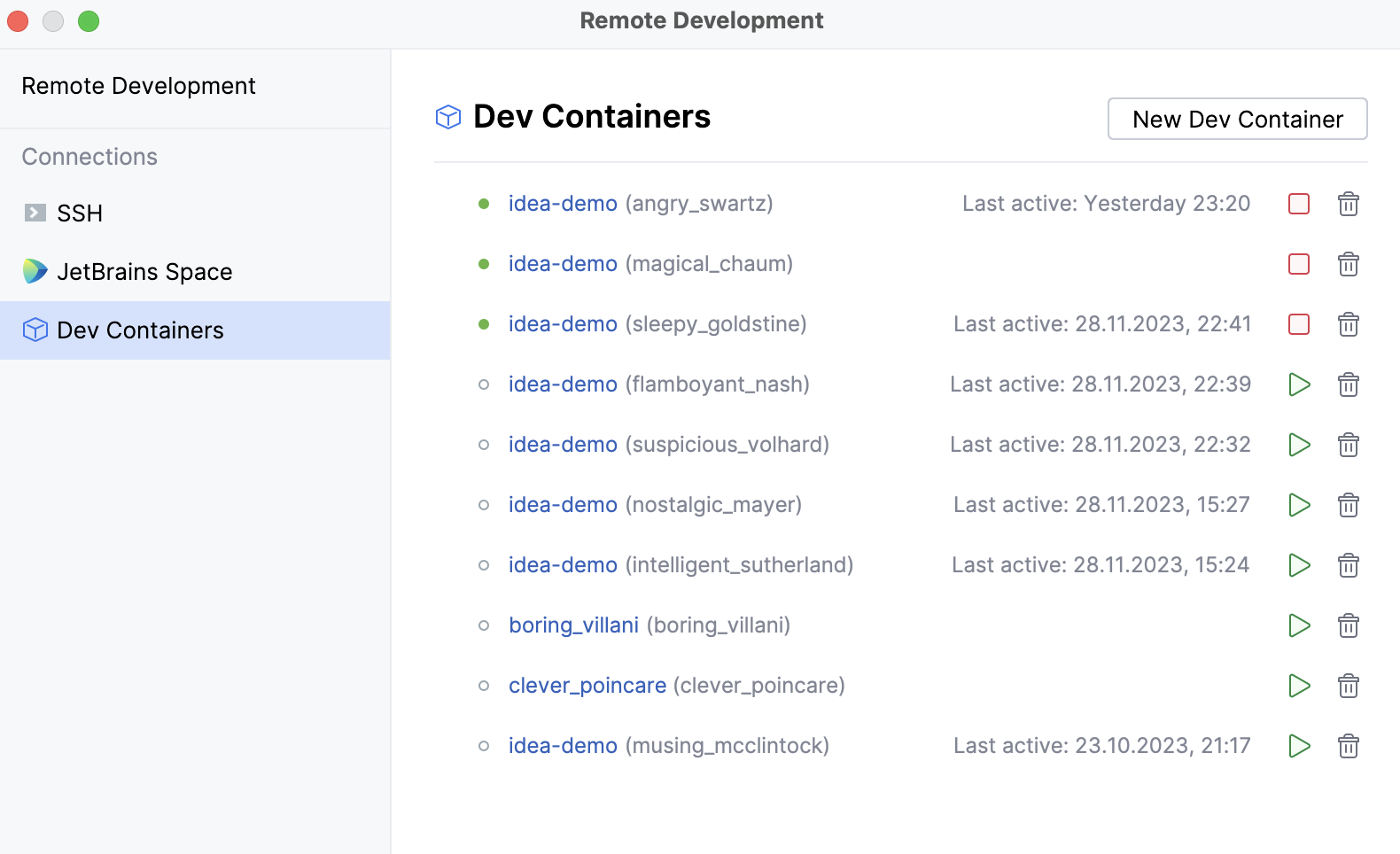Screen dimensions: 1400x854
Task: Open the boring_villani project link
Action: [573, 625]
